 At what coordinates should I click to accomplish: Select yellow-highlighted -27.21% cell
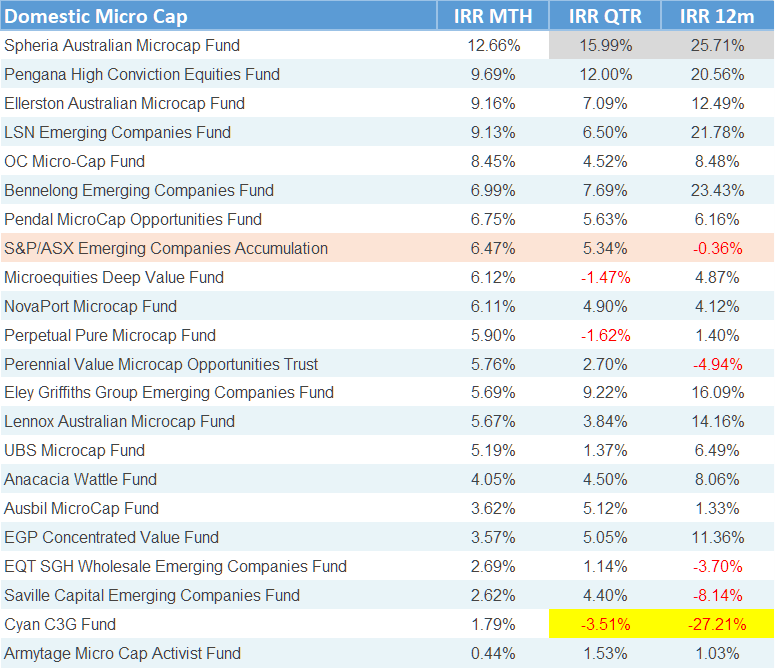point(718,624)
